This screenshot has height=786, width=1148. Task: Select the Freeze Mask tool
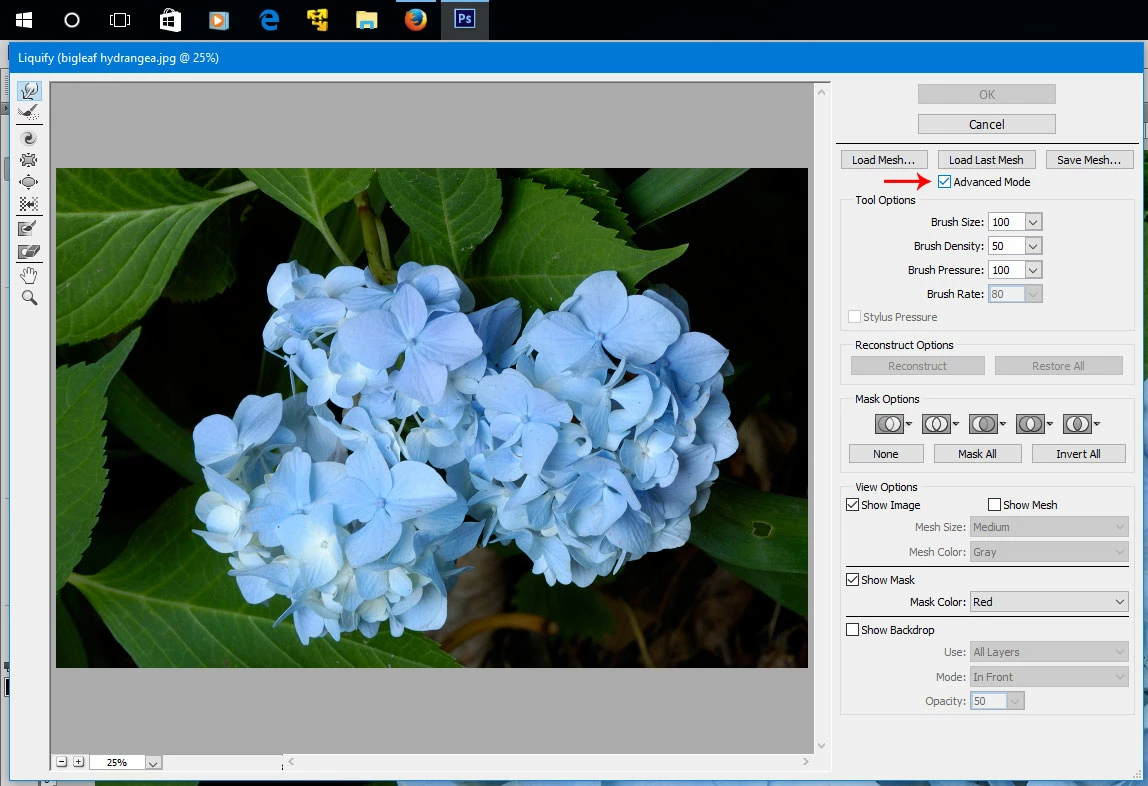point(29,229)
